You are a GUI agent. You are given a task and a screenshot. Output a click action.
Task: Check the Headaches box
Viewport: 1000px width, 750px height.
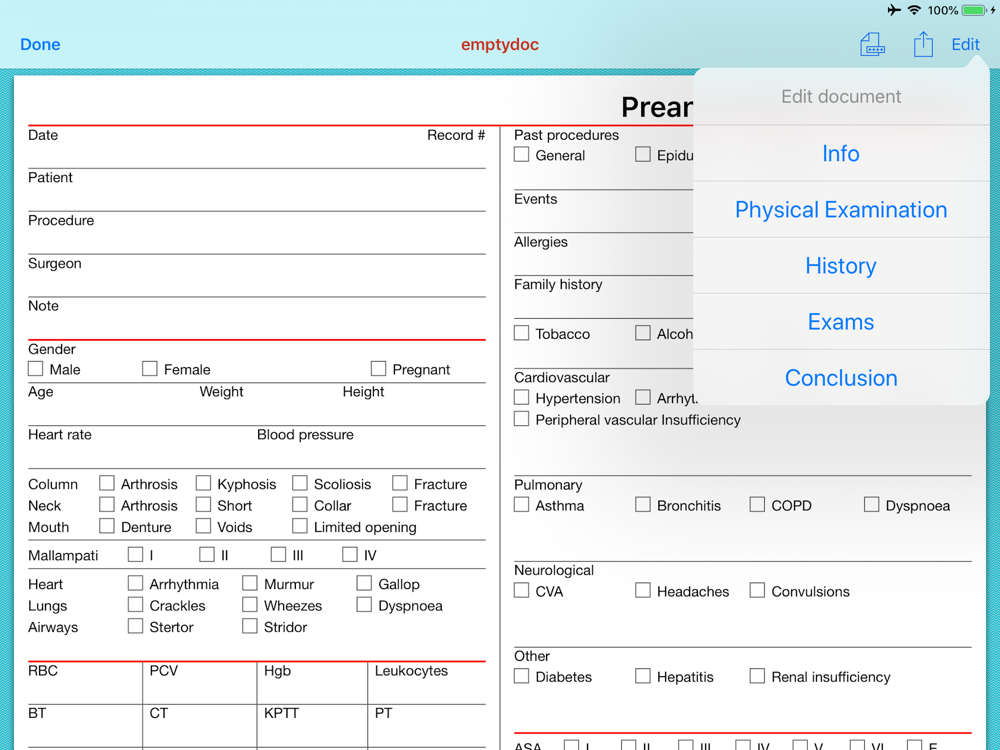643,591
